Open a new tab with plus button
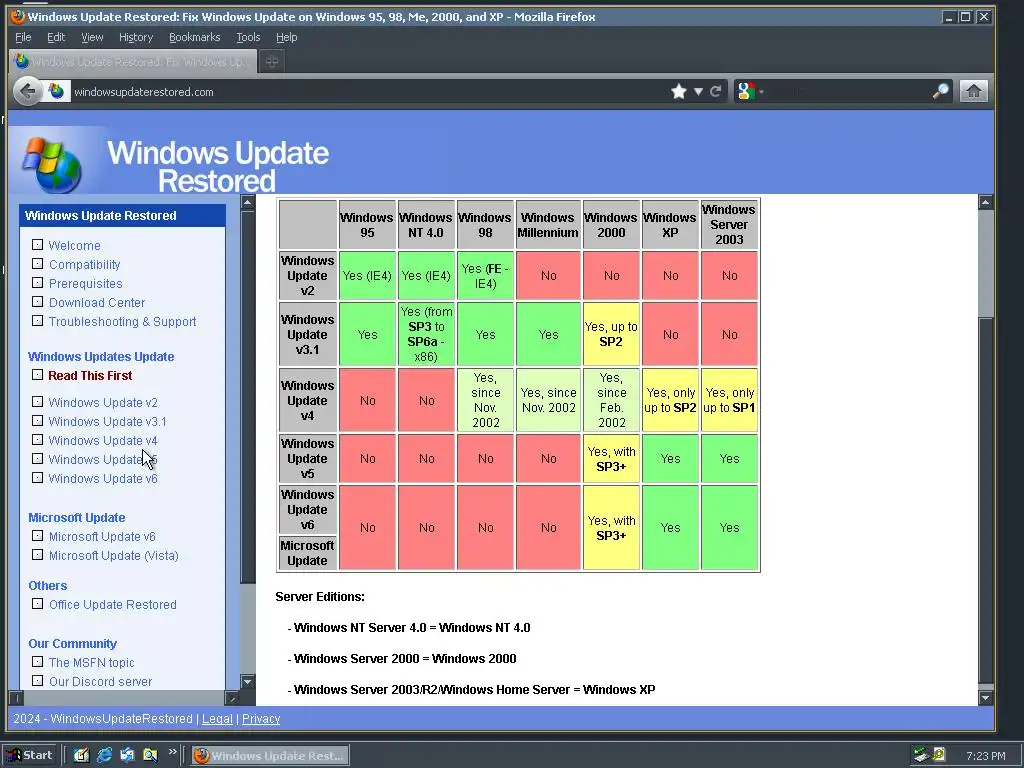The height and width of the screenshot is (768, 1024). tap(272, 61)
